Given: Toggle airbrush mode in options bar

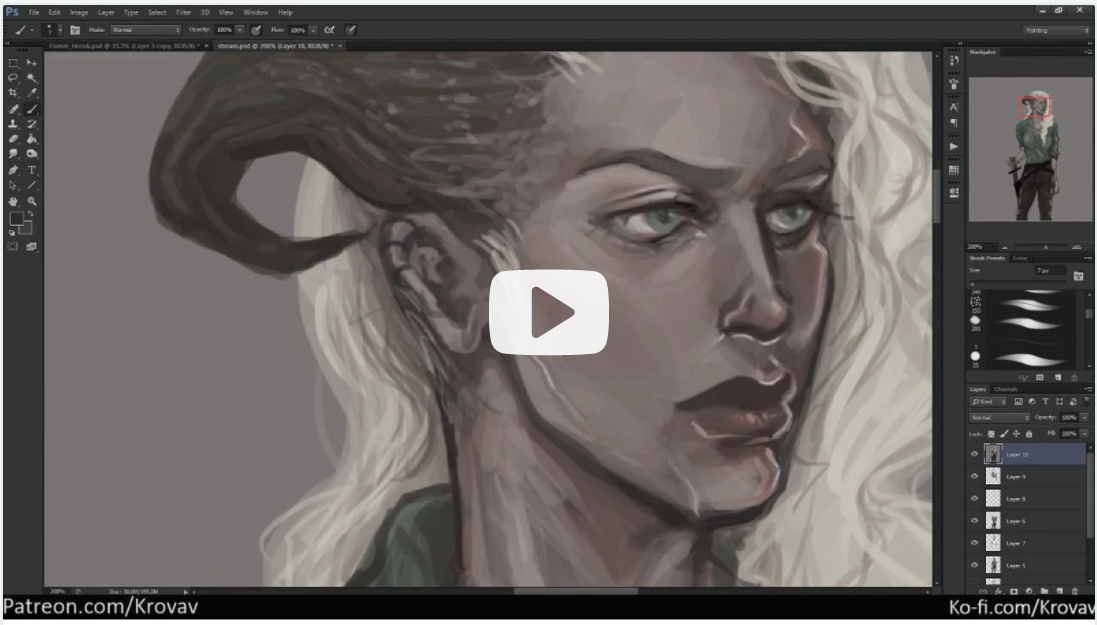Looking at the screenshot, I should (x=330, y=30).
